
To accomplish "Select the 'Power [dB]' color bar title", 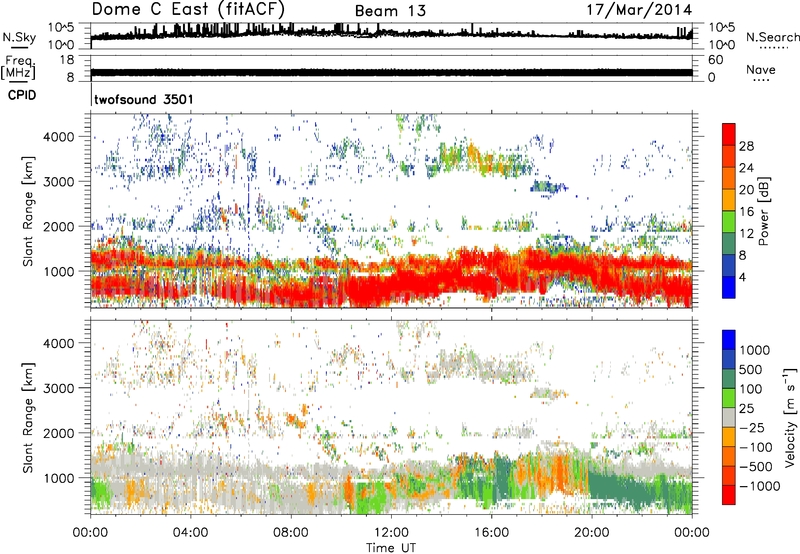I will [x=764, y=211].
